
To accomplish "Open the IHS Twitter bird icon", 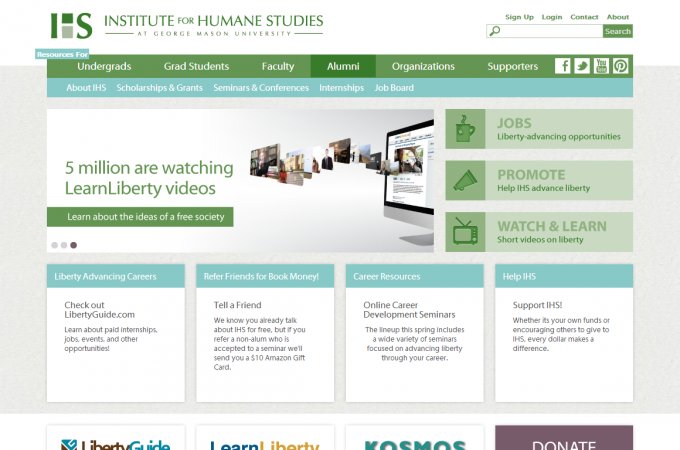I will (582, 66).
